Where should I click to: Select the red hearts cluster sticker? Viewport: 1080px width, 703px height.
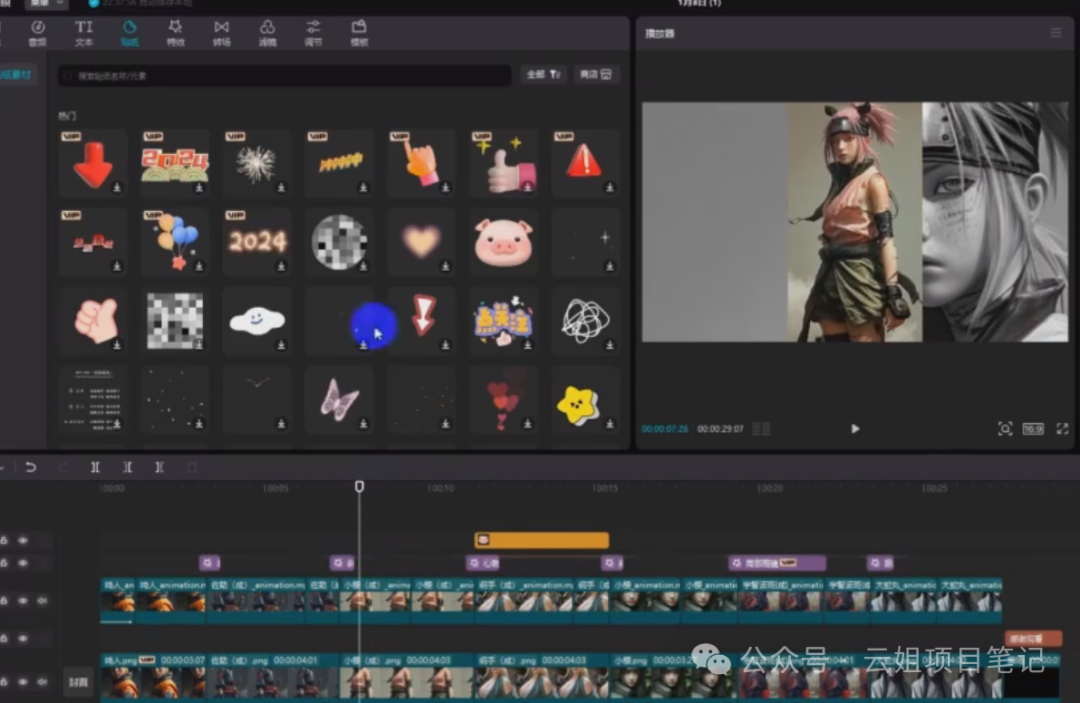click(503, 399)
